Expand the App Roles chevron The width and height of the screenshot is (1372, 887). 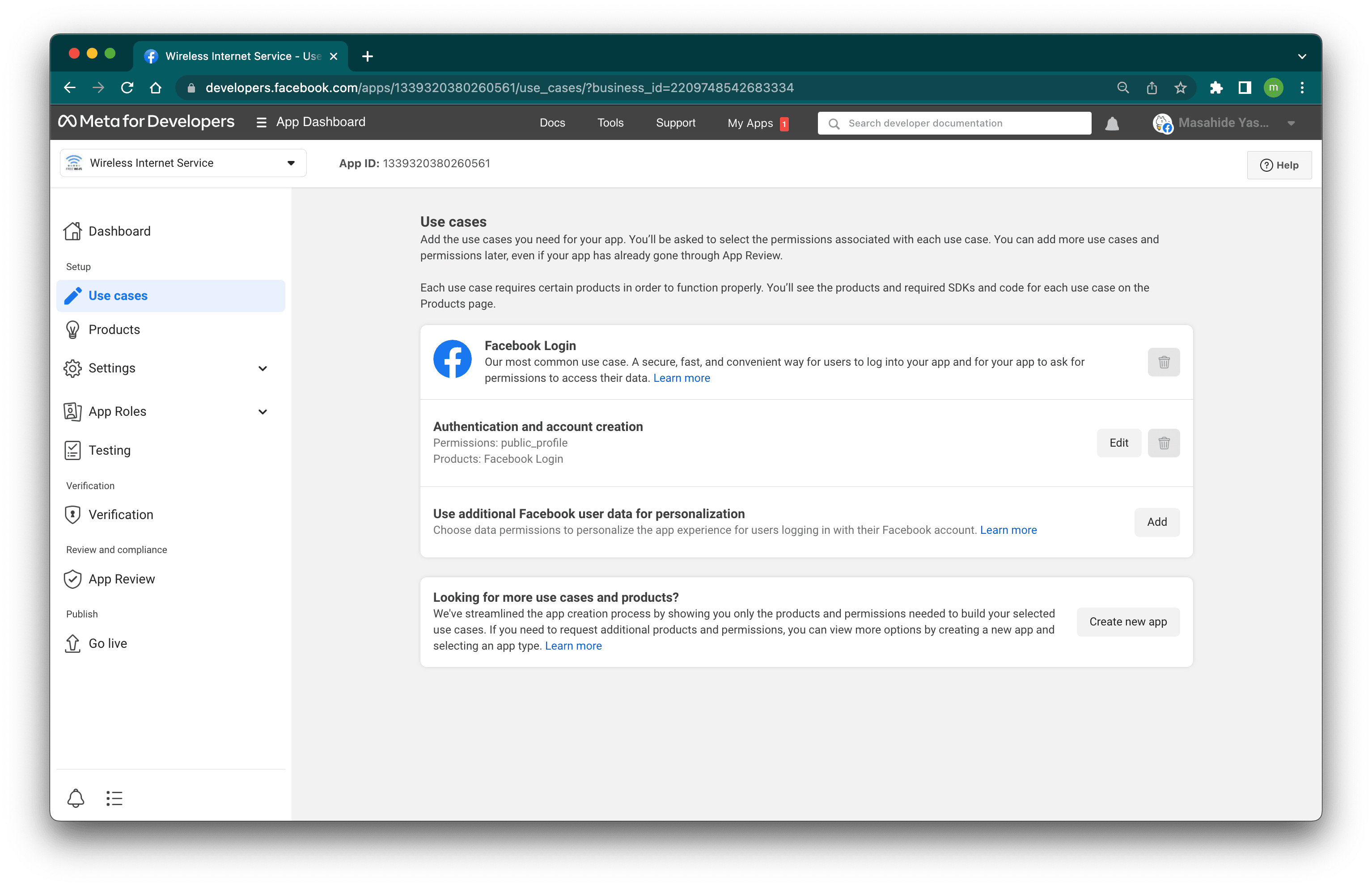click(263, 412)
